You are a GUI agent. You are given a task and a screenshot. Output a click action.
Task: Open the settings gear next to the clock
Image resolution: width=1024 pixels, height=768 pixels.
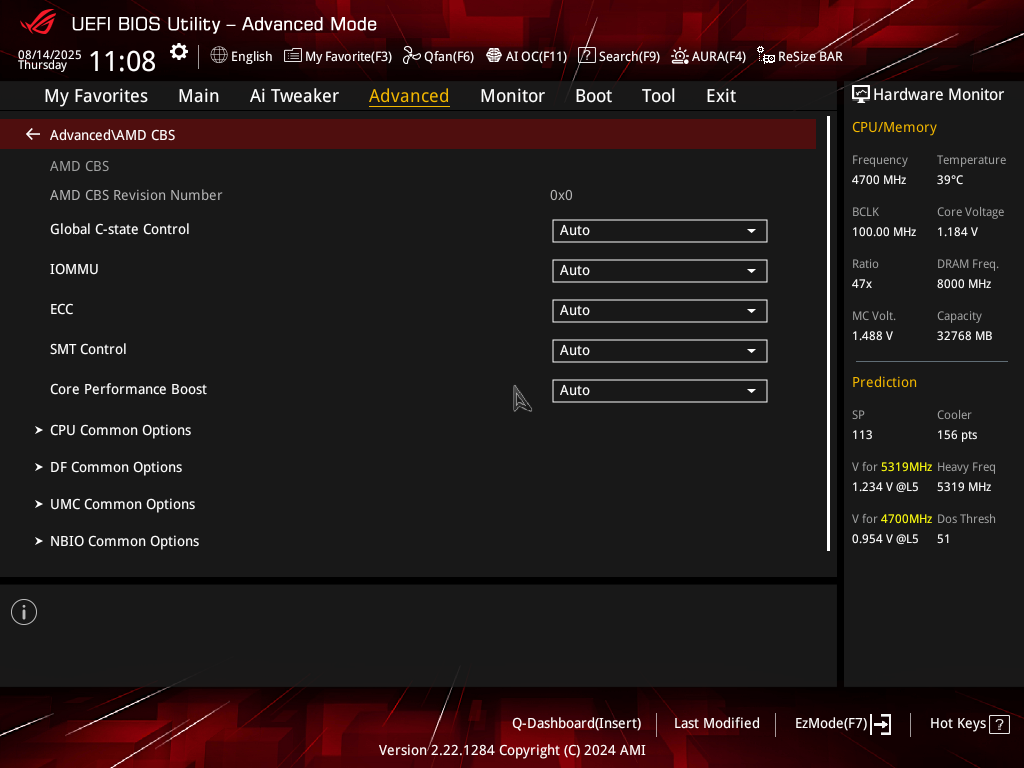pos(179,52)
